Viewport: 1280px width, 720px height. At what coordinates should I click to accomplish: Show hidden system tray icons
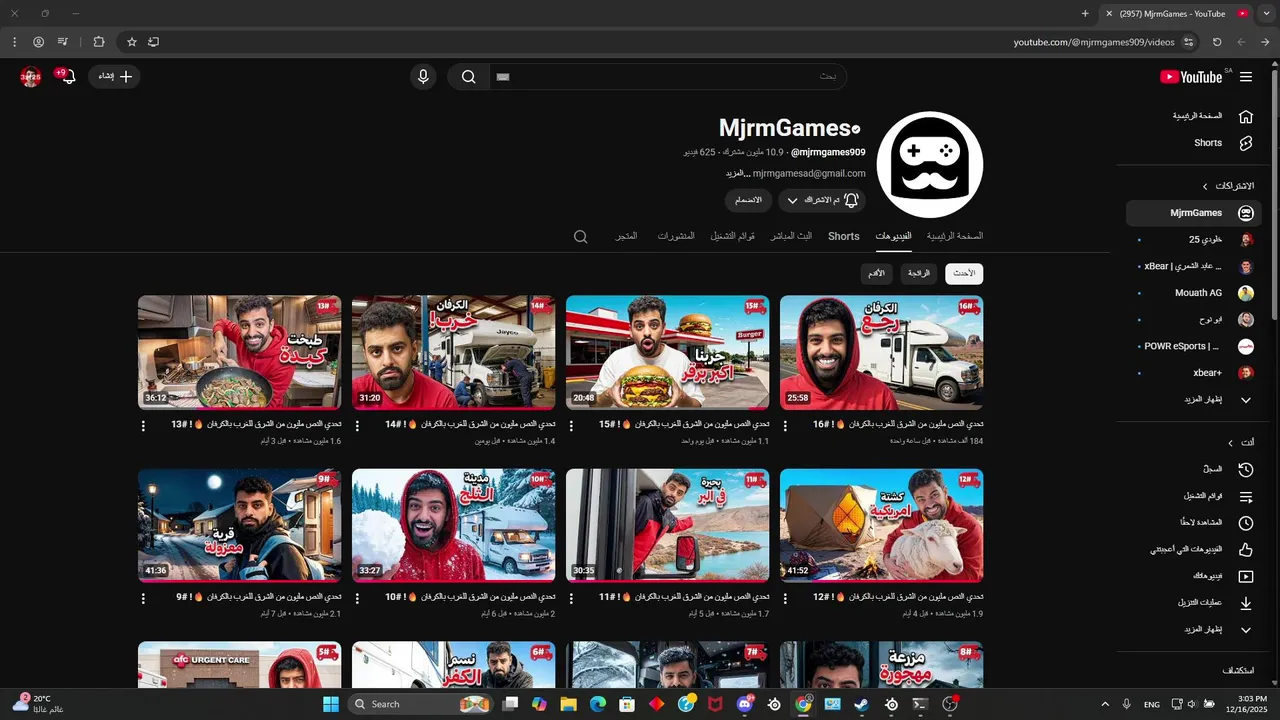coord(1105,704)
